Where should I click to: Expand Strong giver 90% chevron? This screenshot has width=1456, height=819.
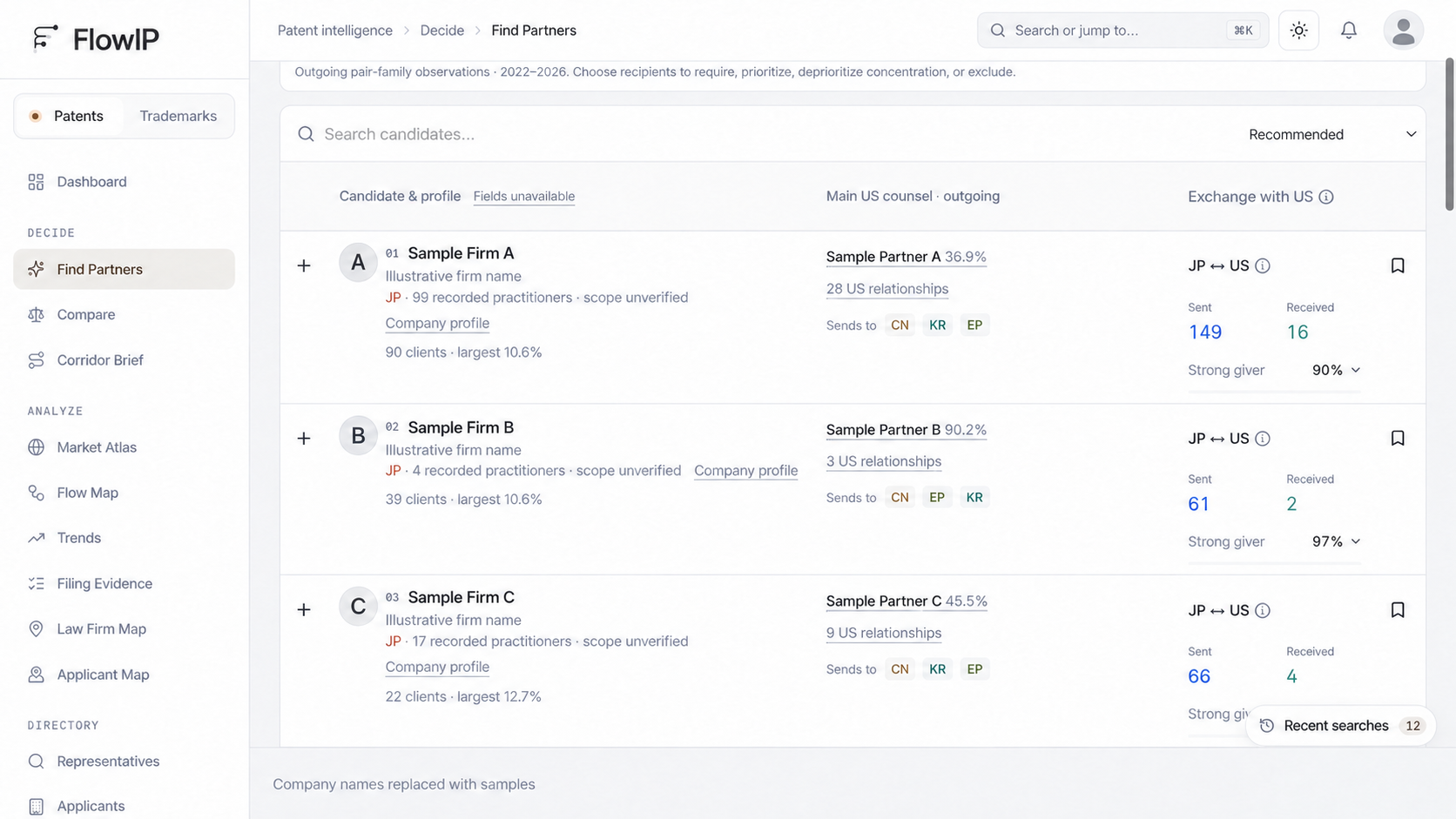1355,370
